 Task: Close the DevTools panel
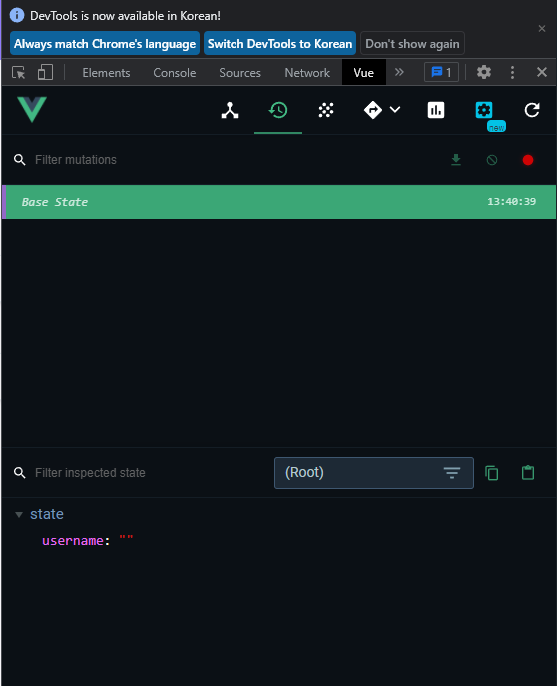[x=542, y=72]
